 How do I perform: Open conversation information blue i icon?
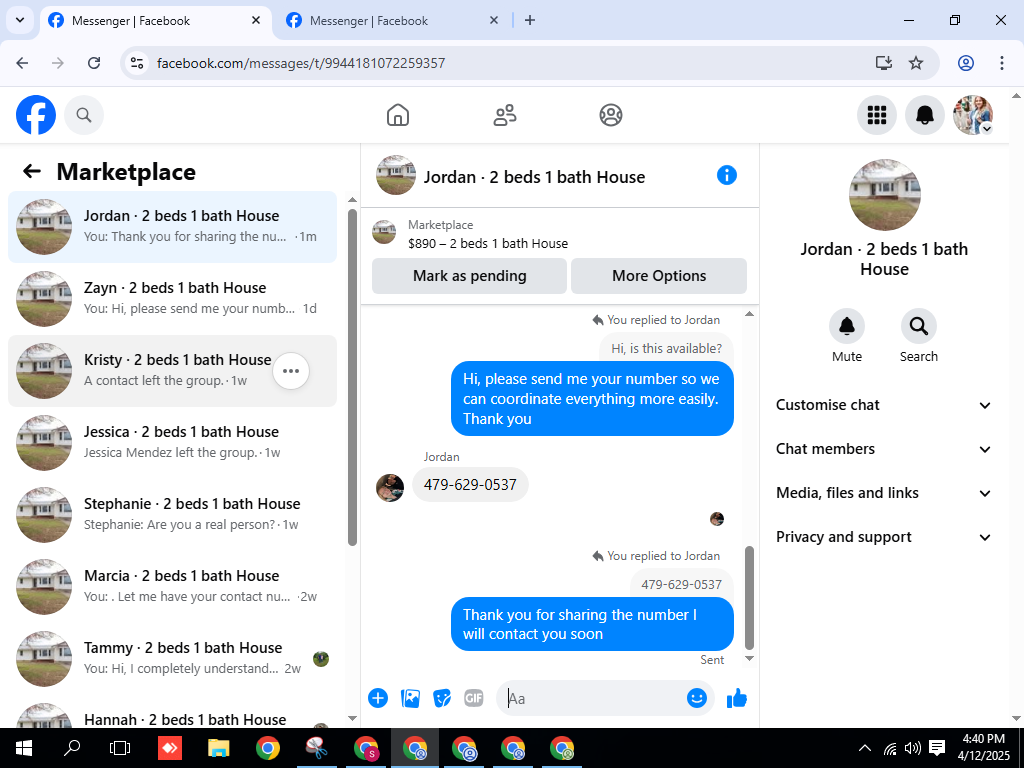[x=726, y=175]
